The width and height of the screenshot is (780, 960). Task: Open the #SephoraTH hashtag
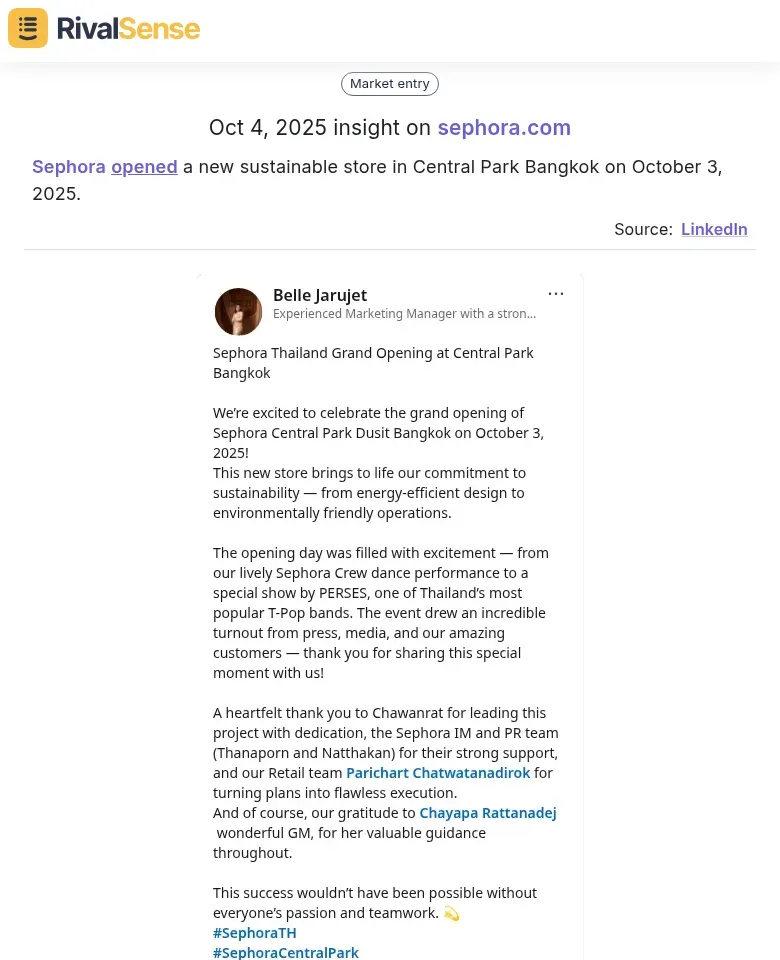255,933
